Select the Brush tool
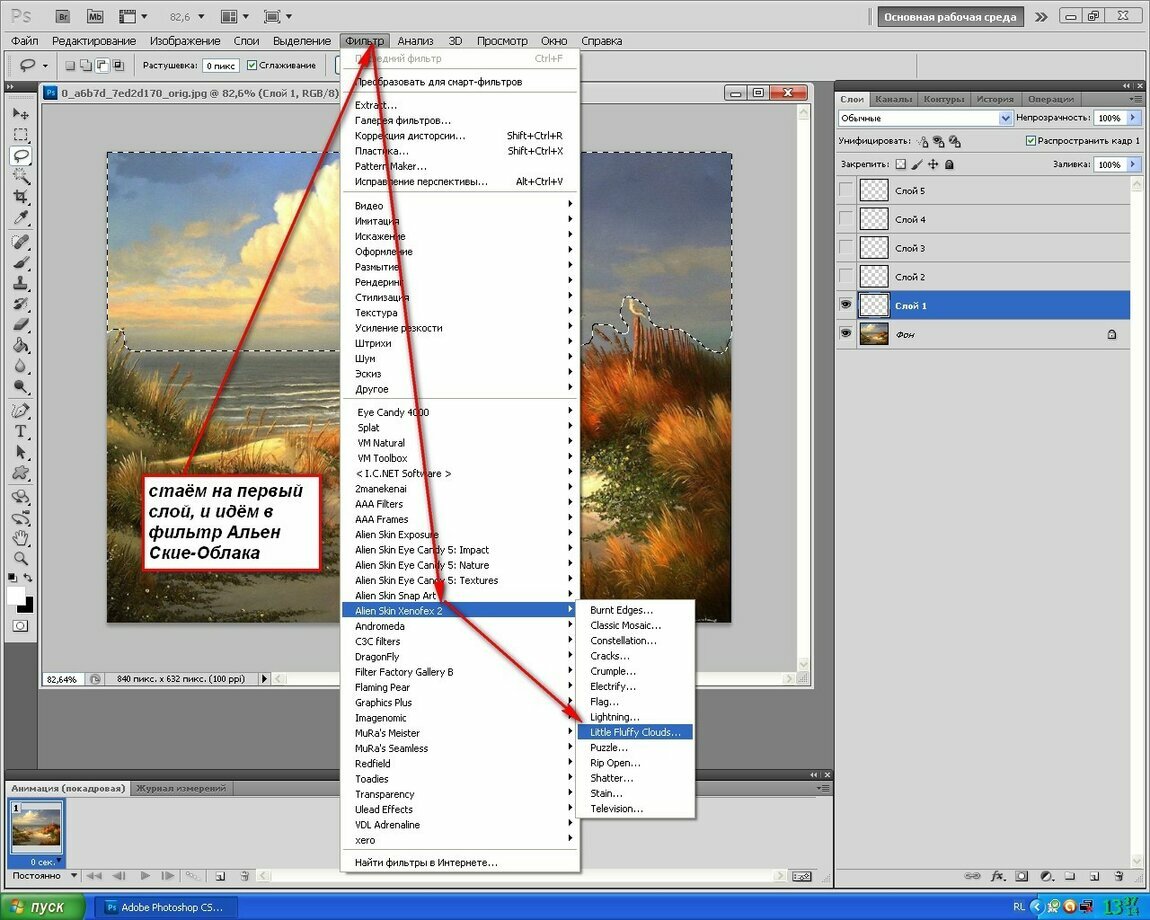This screenshot has height=920, width=1150. (21, 263)
